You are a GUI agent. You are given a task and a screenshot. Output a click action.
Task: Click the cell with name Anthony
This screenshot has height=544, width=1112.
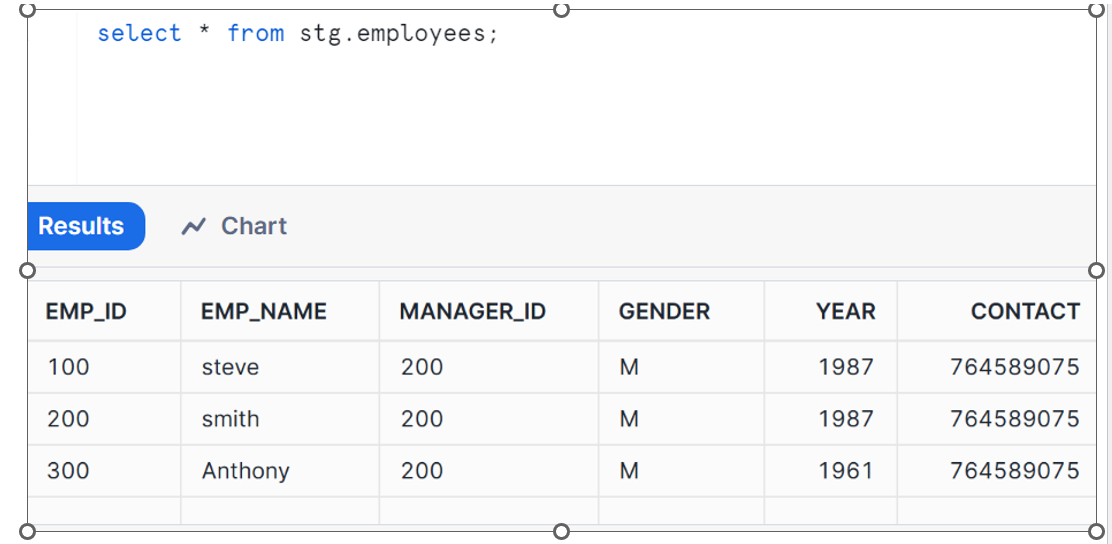[x=246, y=470]
